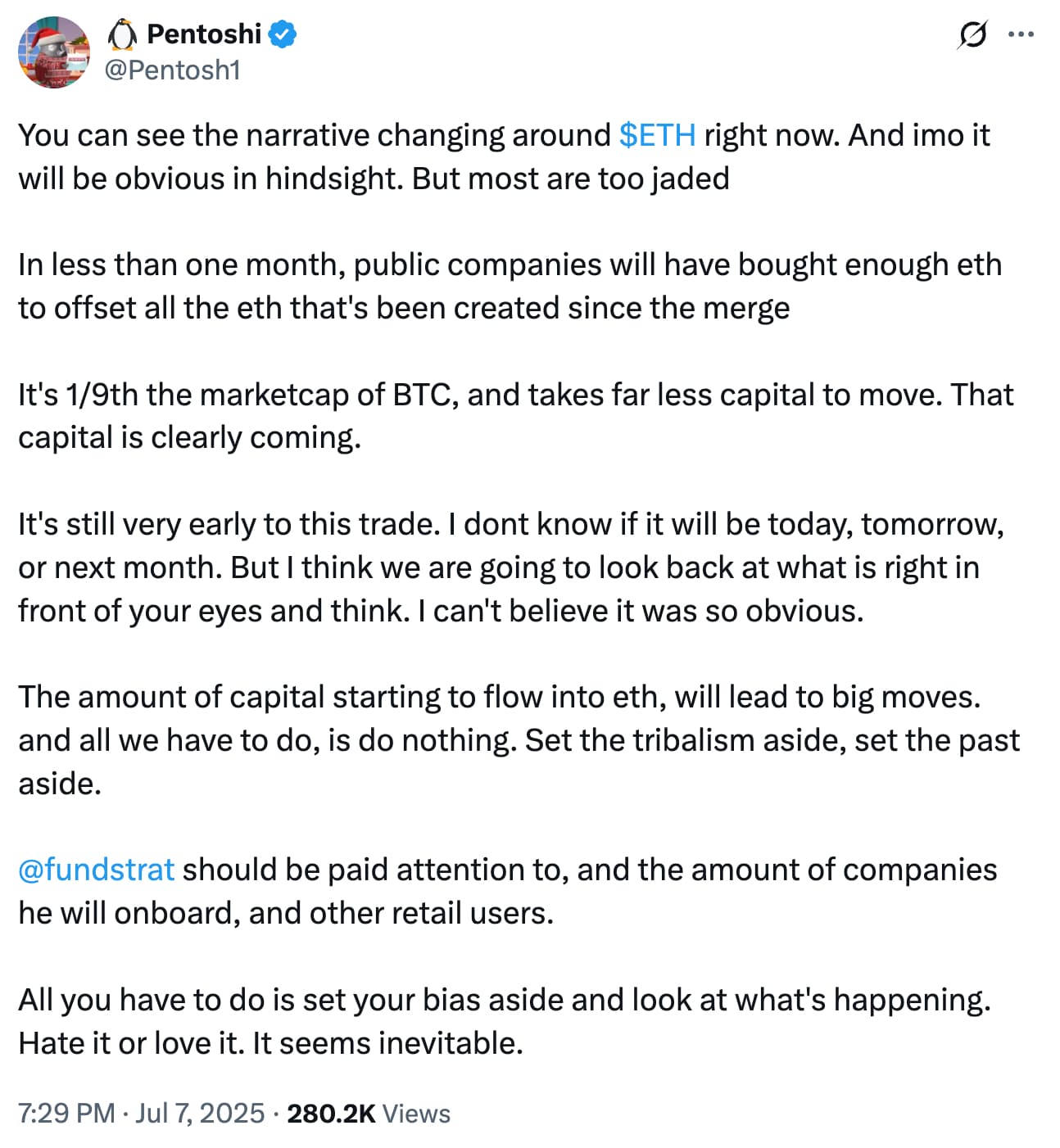The height and width of the screenshot is (1148, 1060).
Task: Click the 280.2K view count number
Action: [331, 1114]
